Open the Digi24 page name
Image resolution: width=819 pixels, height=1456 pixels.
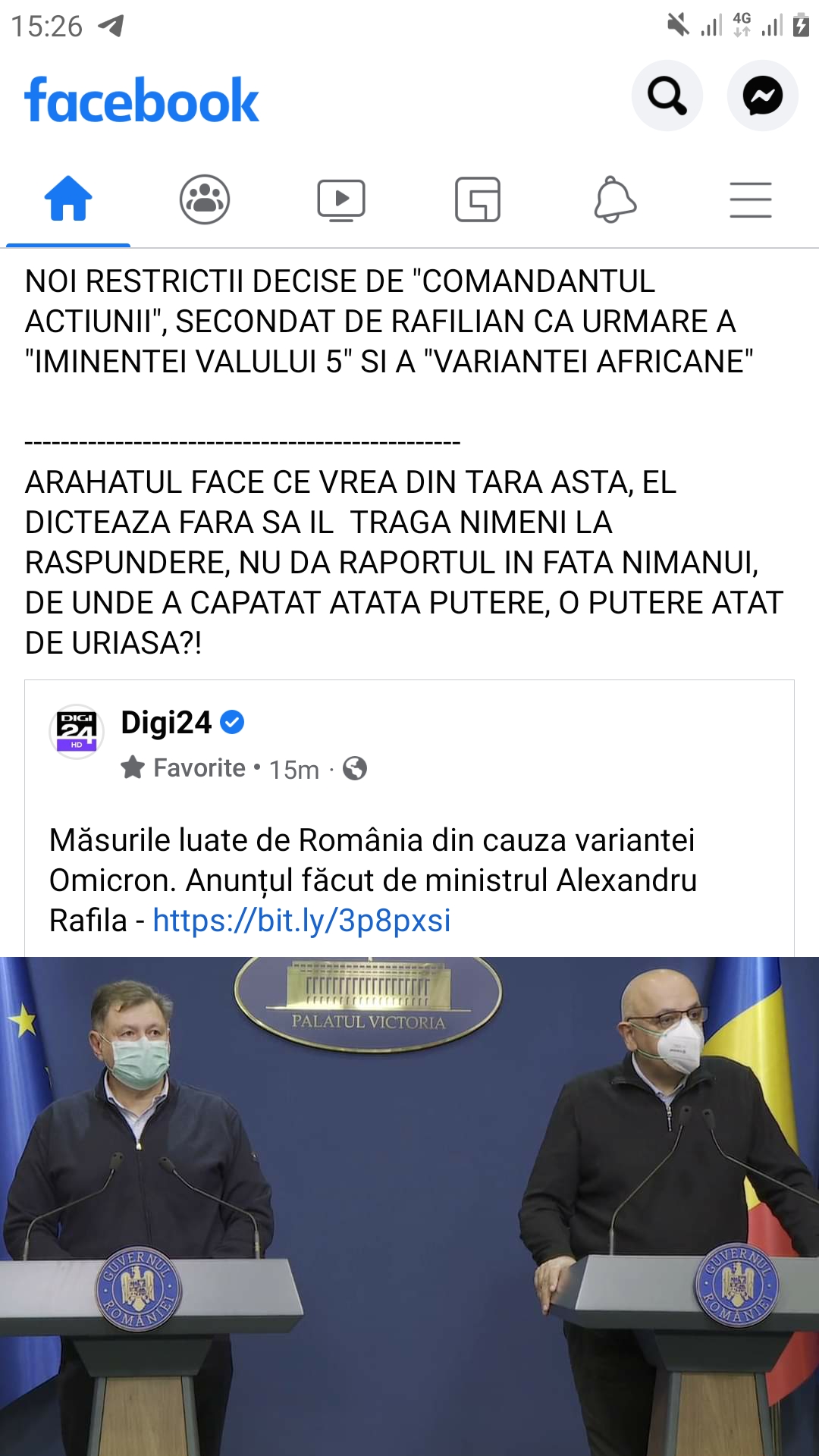click(166, 723)
